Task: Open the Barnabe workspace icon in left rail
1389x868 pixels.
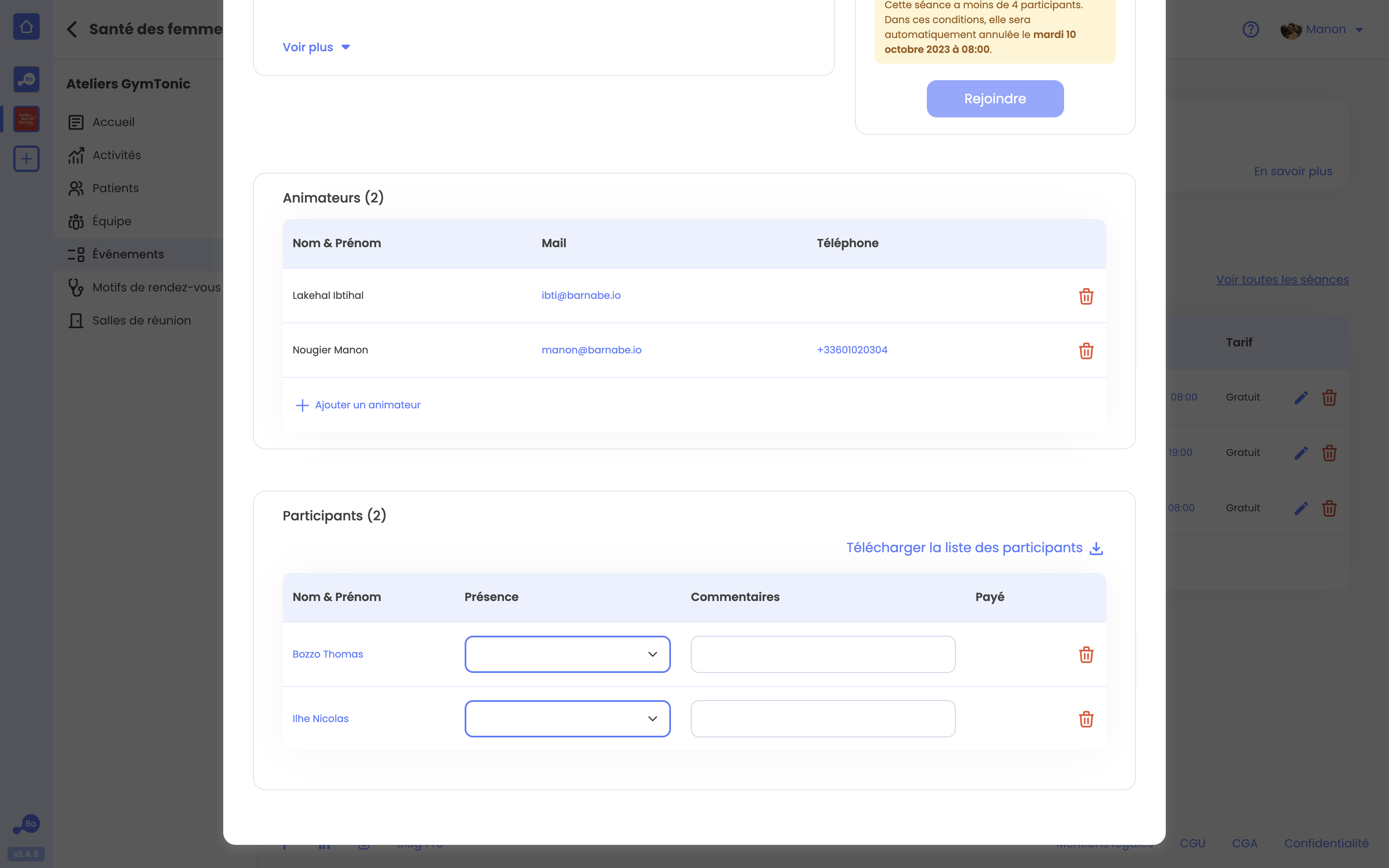Action: coord(26,79)
